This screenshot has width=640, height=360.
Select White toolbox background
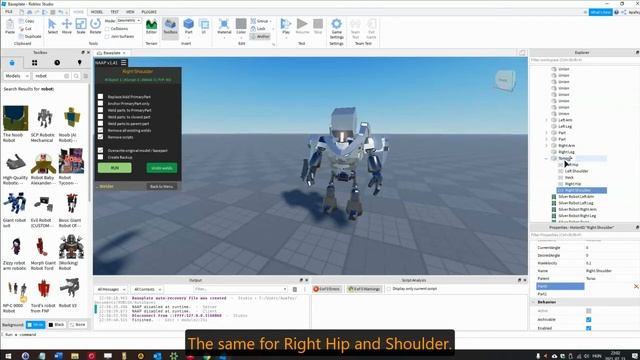coord(36,325)
